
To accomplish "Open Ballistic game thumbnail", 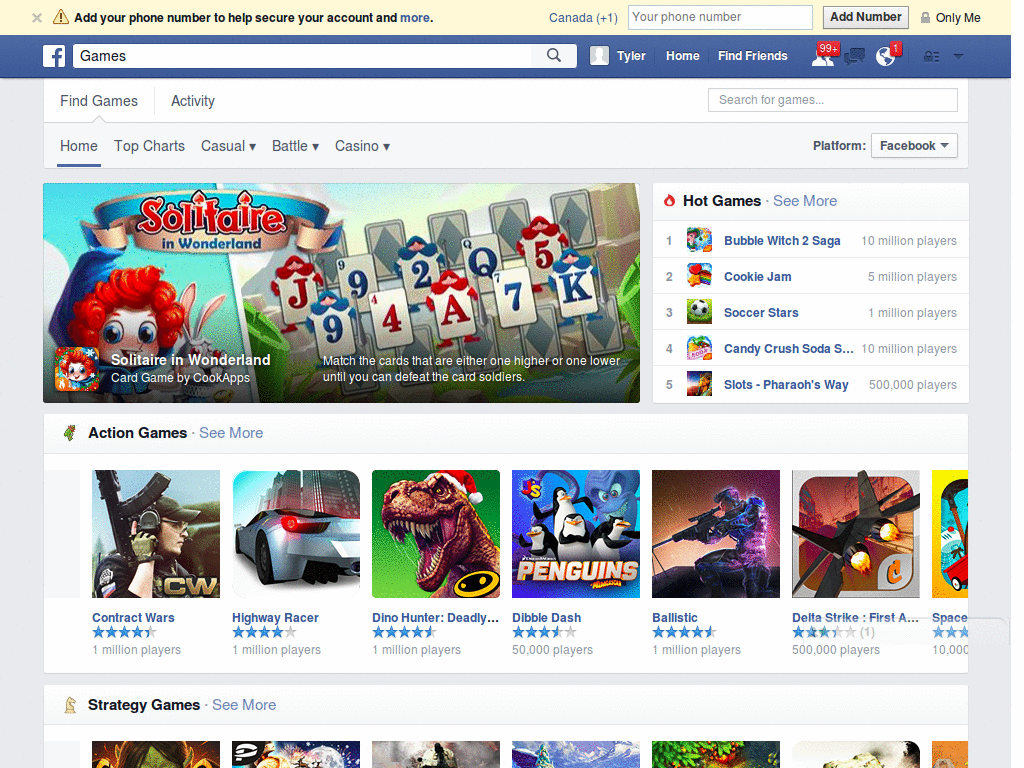I will (716, 534).
